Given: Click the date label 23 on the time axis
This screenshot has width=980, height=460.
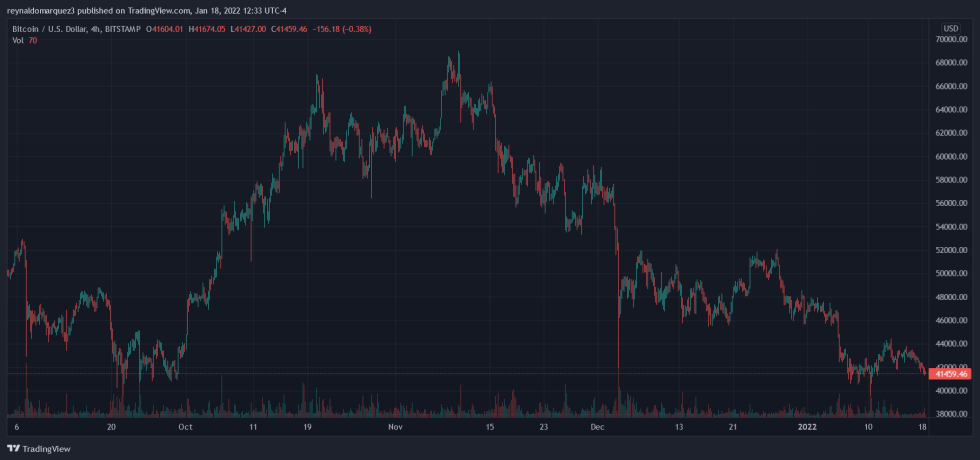Looking at the screenshot, I should [x=544, y=428].
